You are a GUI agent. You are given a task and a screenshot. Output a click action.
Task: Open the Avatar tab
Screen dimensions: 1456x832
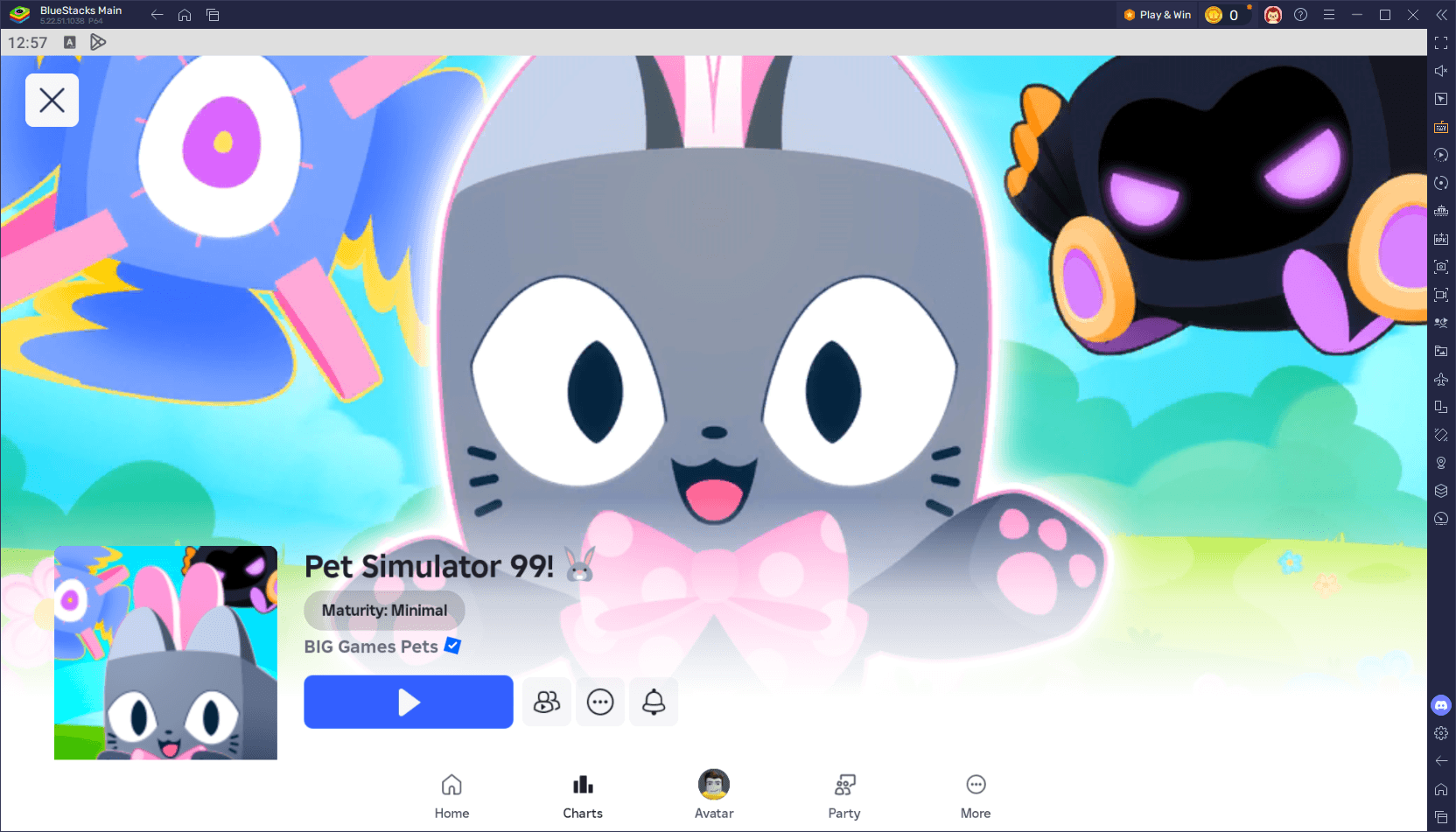click(x=714, y=797)
